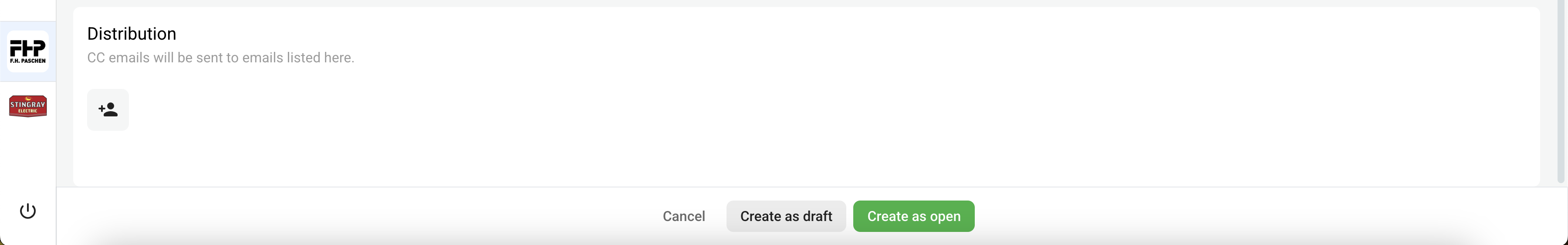Click the scrollbar thumb beside the Distribution panel
The height and width of the screenshot is (245, 1568).
click(1560, 92)
